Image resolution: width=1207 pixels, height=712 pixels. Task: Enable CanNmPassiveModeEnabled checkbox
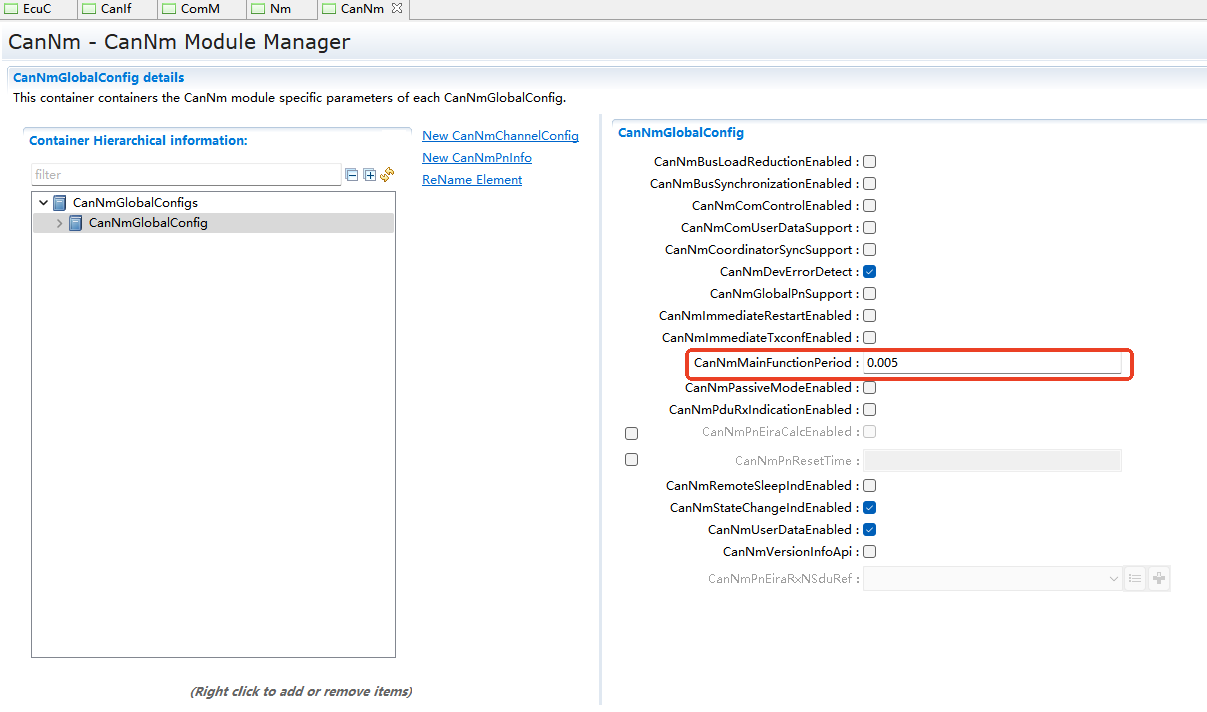click(870, 388)
